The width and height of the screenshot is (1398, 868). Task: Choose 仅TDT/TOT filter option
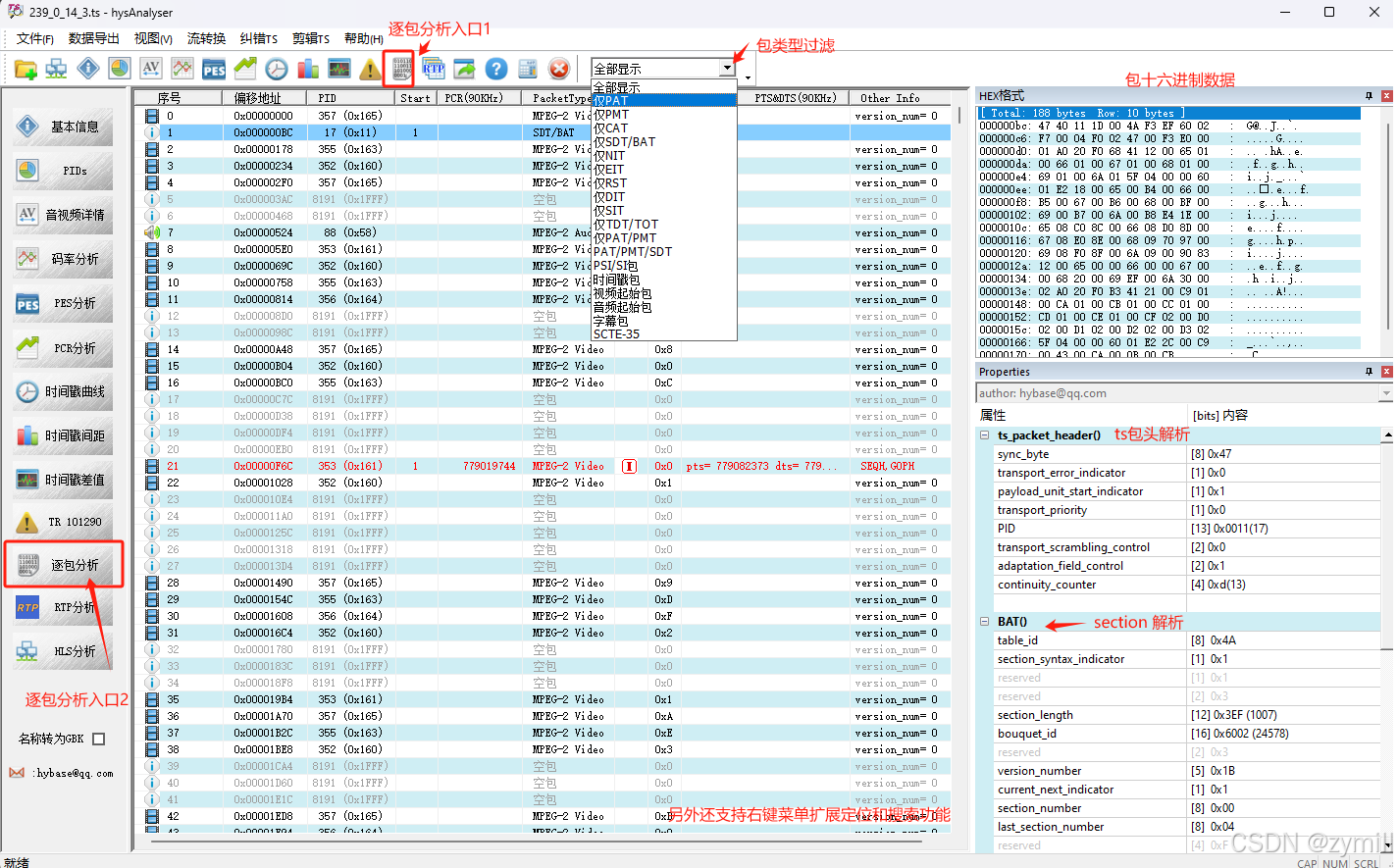pos(664,224)
